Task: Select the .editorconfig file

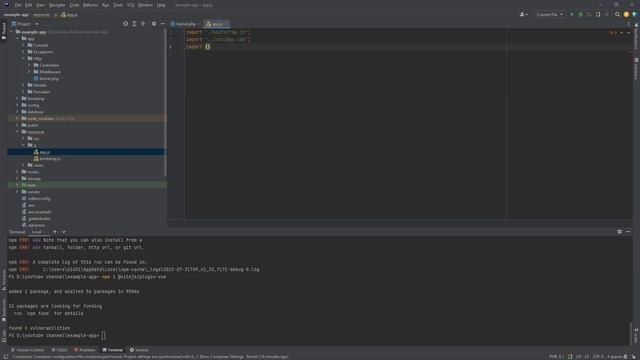Action: tap(39, 198)
